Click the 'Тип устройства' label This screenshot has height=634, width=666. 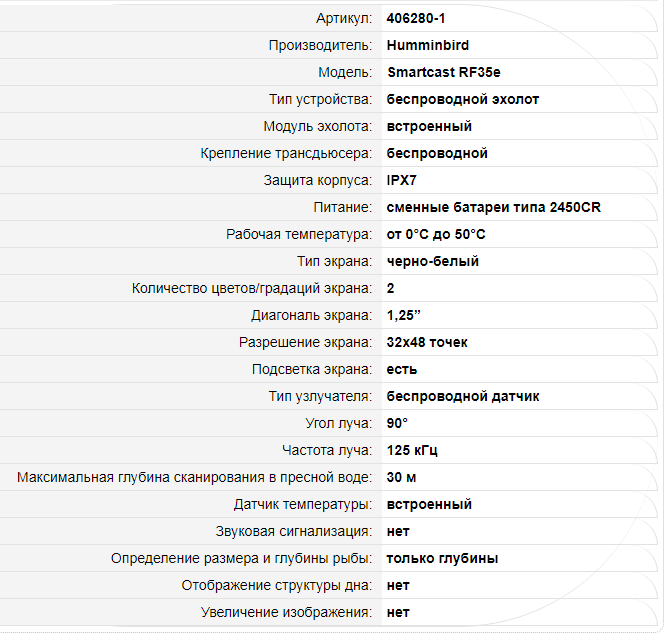point(320,100)
